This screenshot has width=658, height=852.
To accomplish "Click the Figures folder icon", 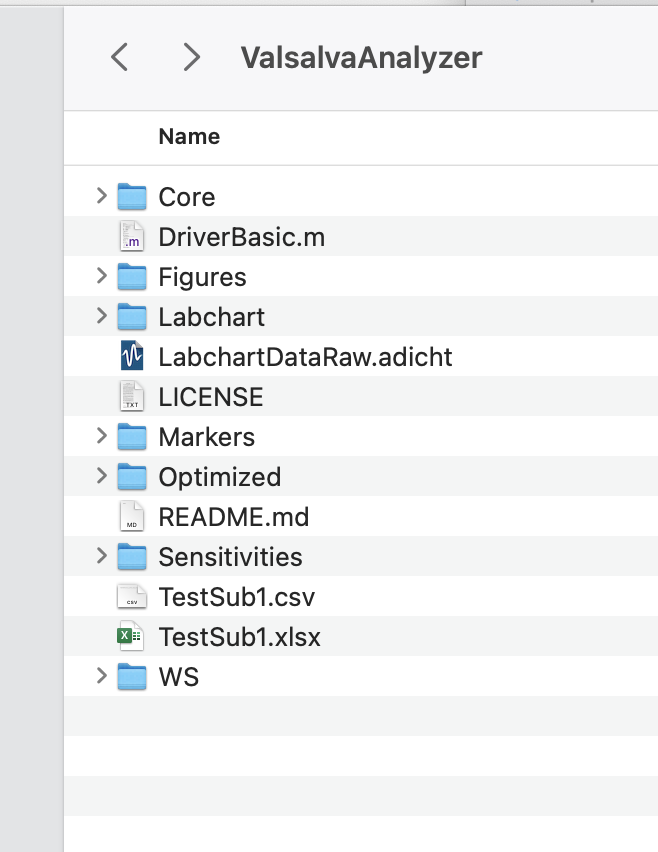I will click(x=132, y=277).
